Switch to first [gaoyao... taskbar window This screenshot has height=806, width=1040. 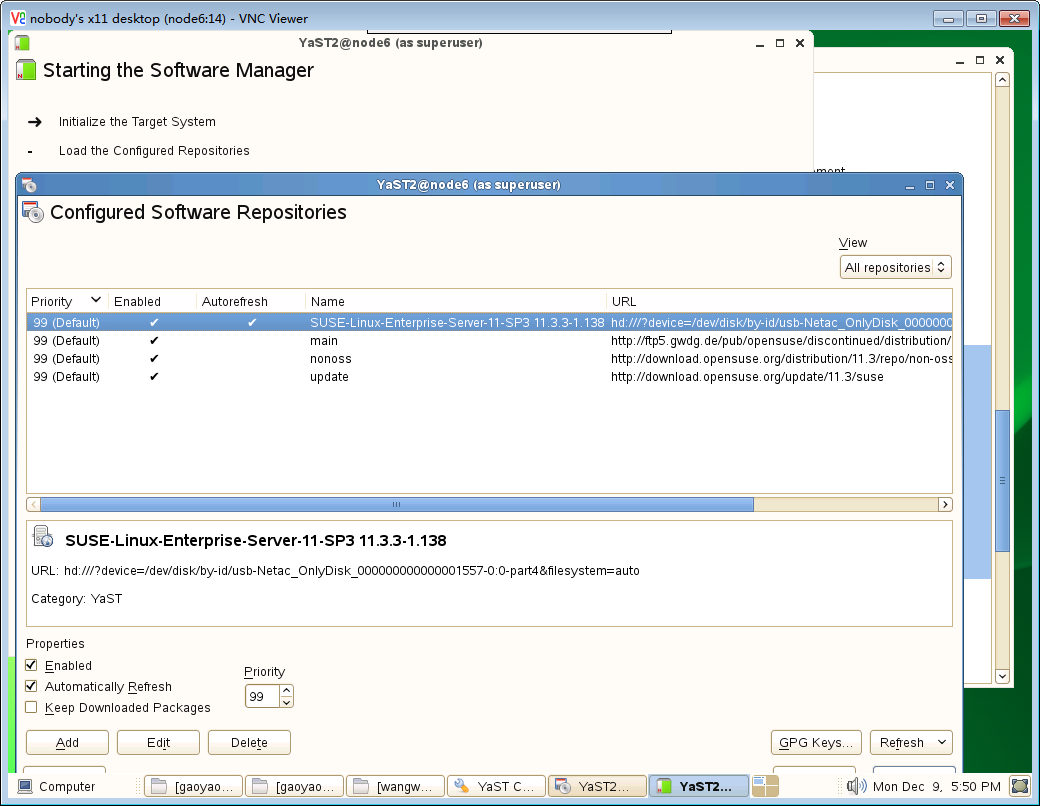tap(194, 786)
